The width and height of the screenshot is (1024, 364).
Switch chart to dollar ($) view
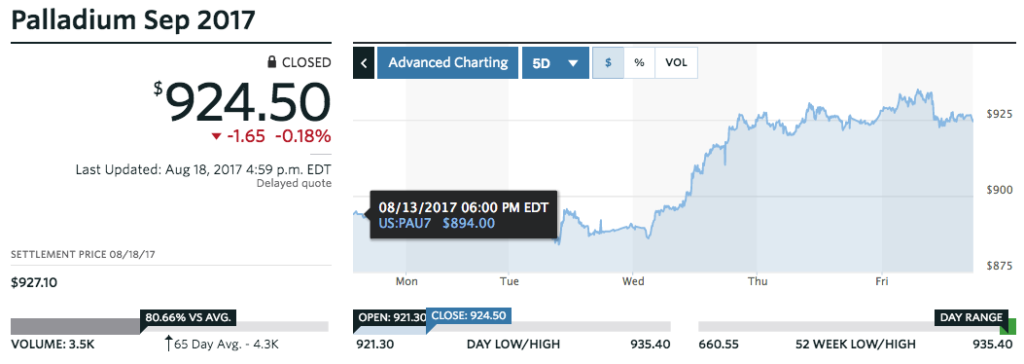click(608, 63)
